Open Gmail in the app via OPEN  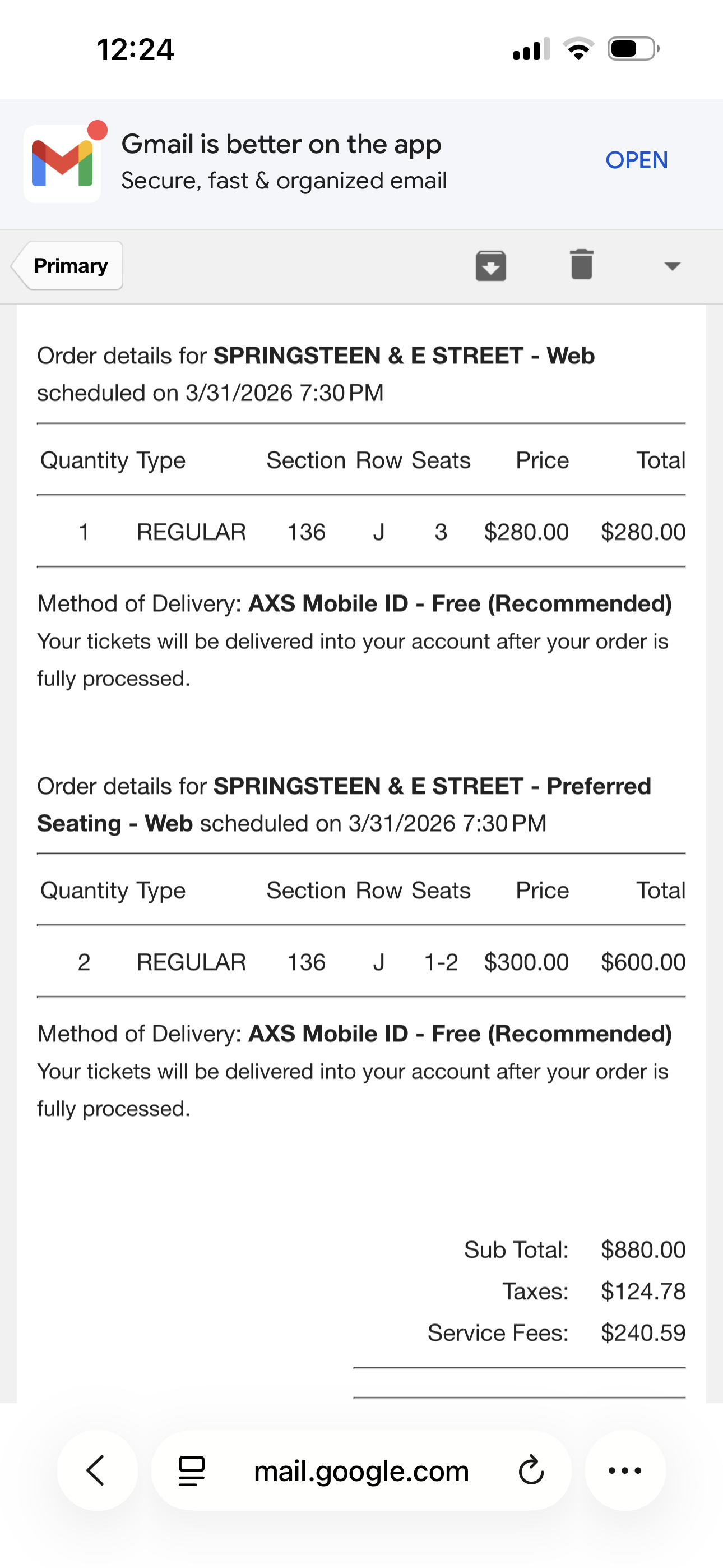tap(636, 160)
